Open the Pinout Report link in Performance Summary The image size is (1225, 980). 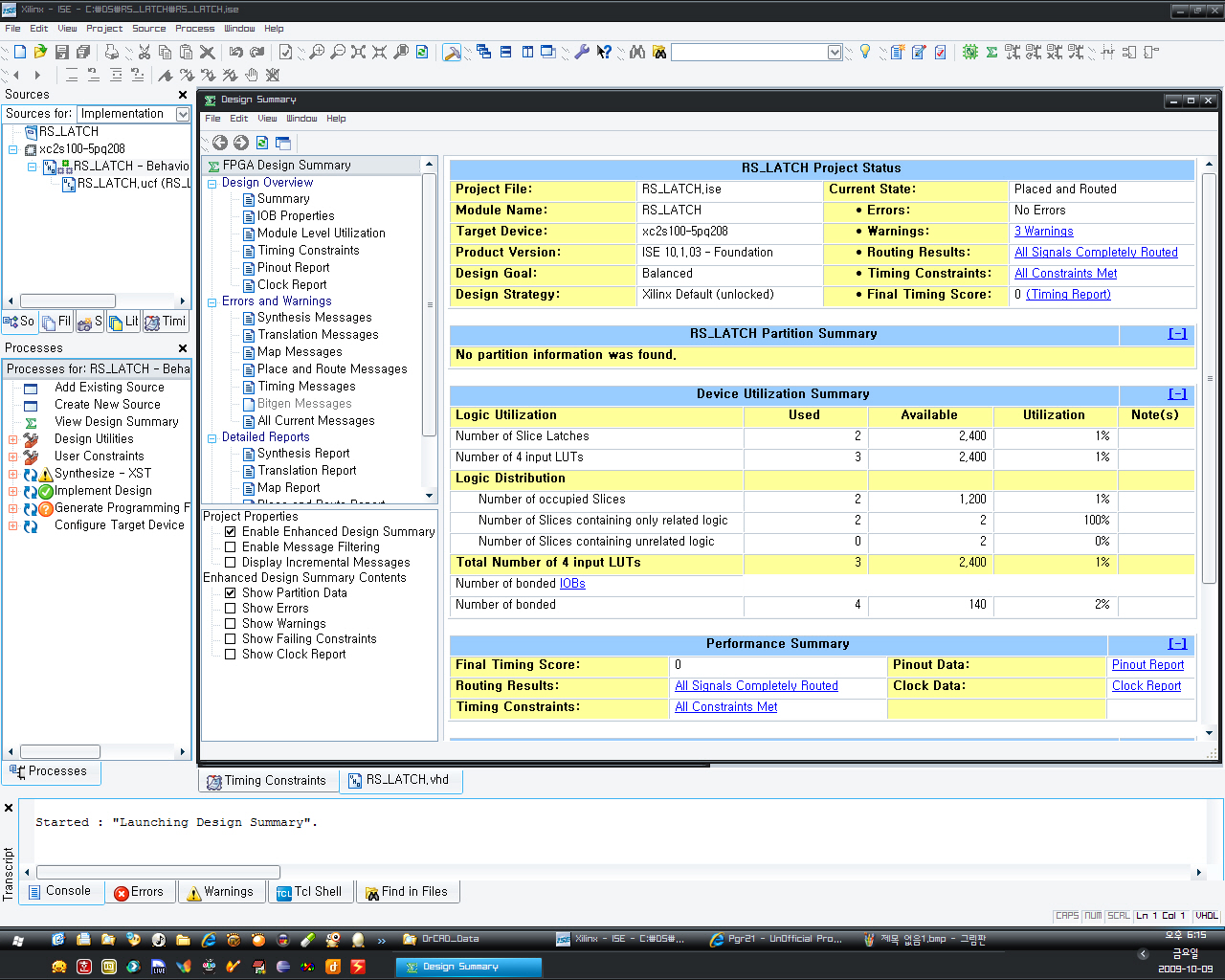click(x=1147, y=665)
